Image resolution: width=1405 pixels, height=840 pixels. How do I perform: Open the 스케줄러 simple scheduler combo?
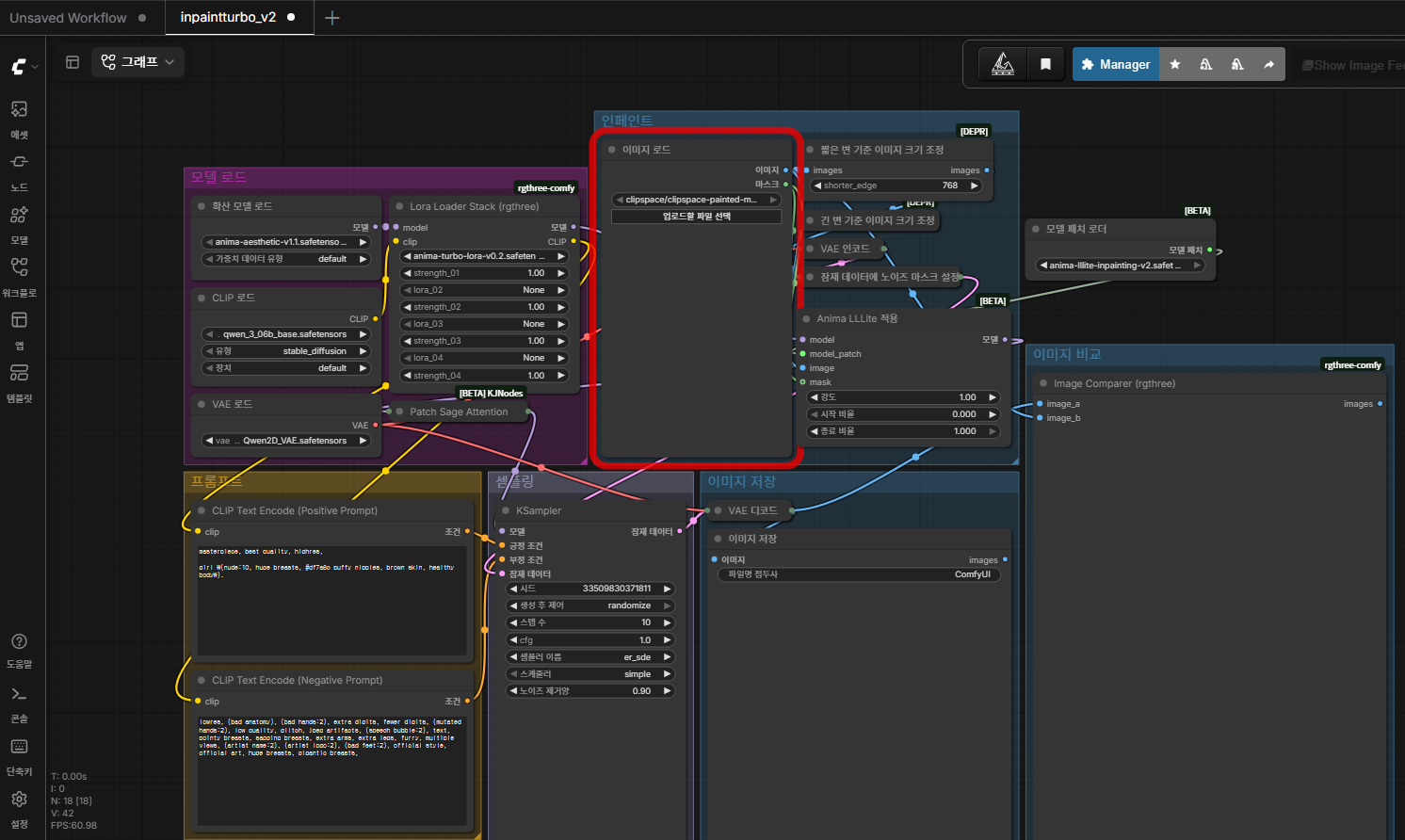[590, 674]
